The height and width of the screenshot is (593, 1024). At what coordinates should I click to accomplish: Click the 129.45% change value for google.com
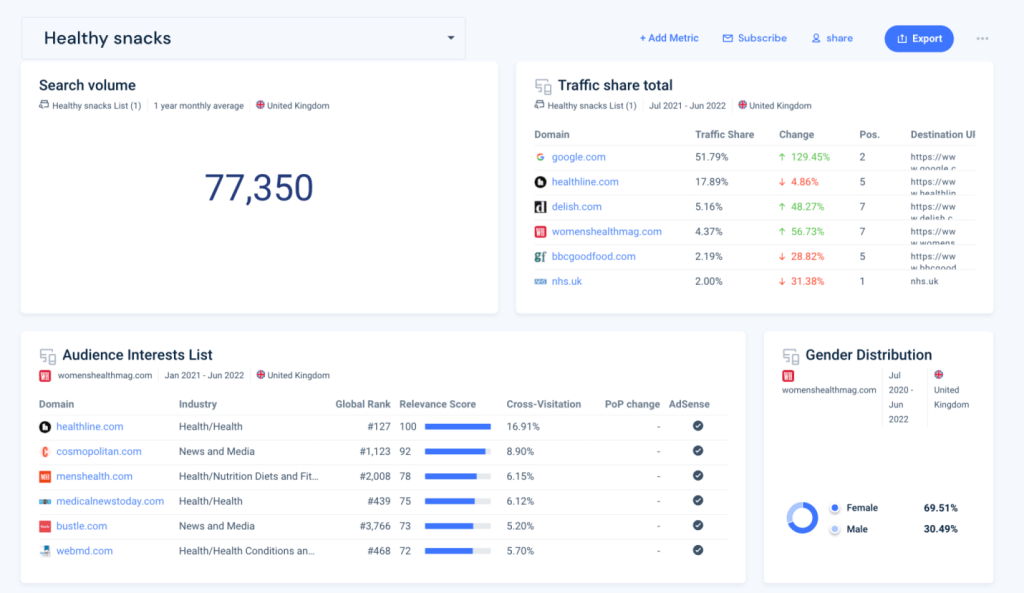click(810, 157)
